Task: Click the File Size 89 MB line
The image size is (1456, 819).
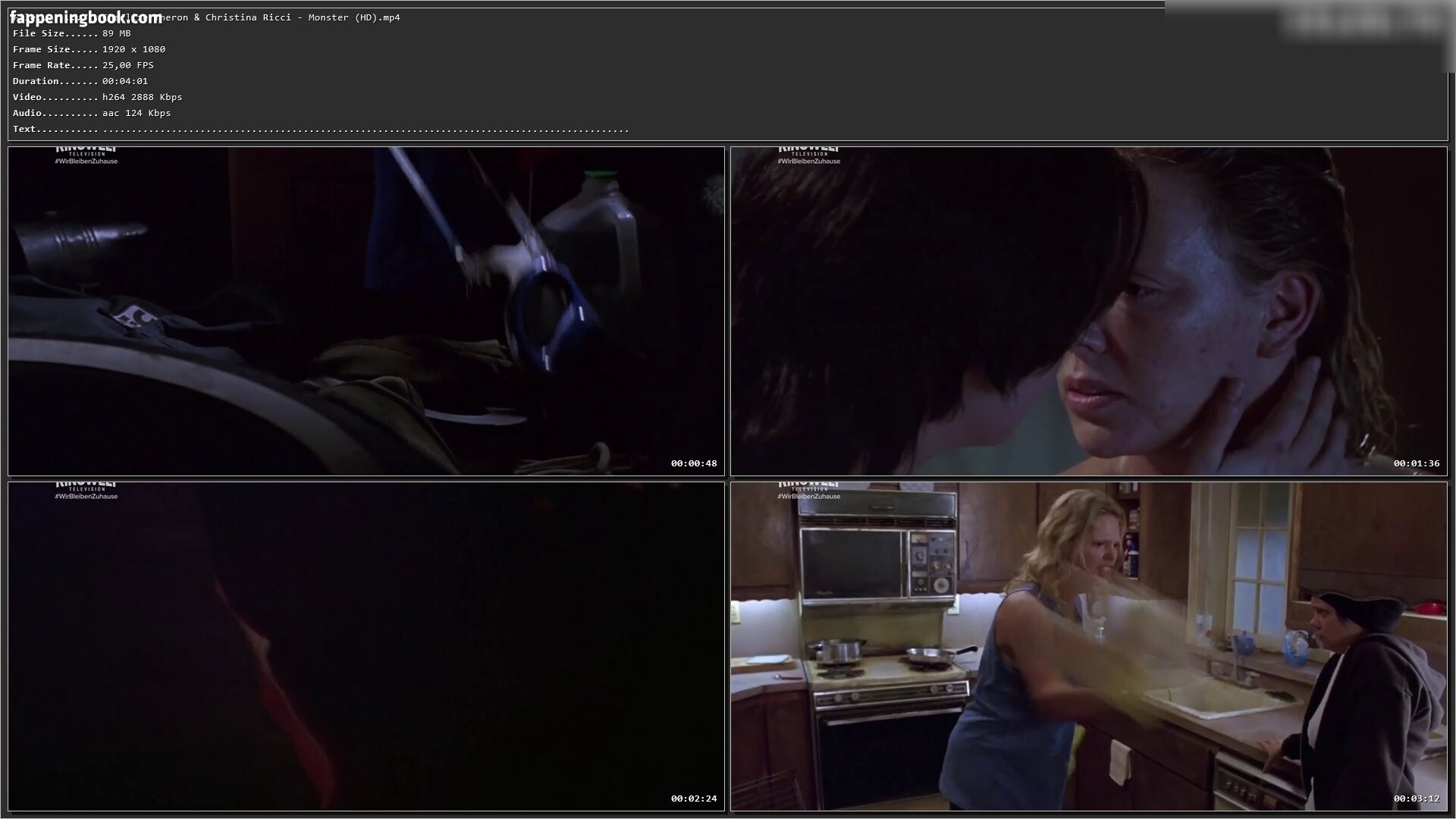Action: click(72, 33)
